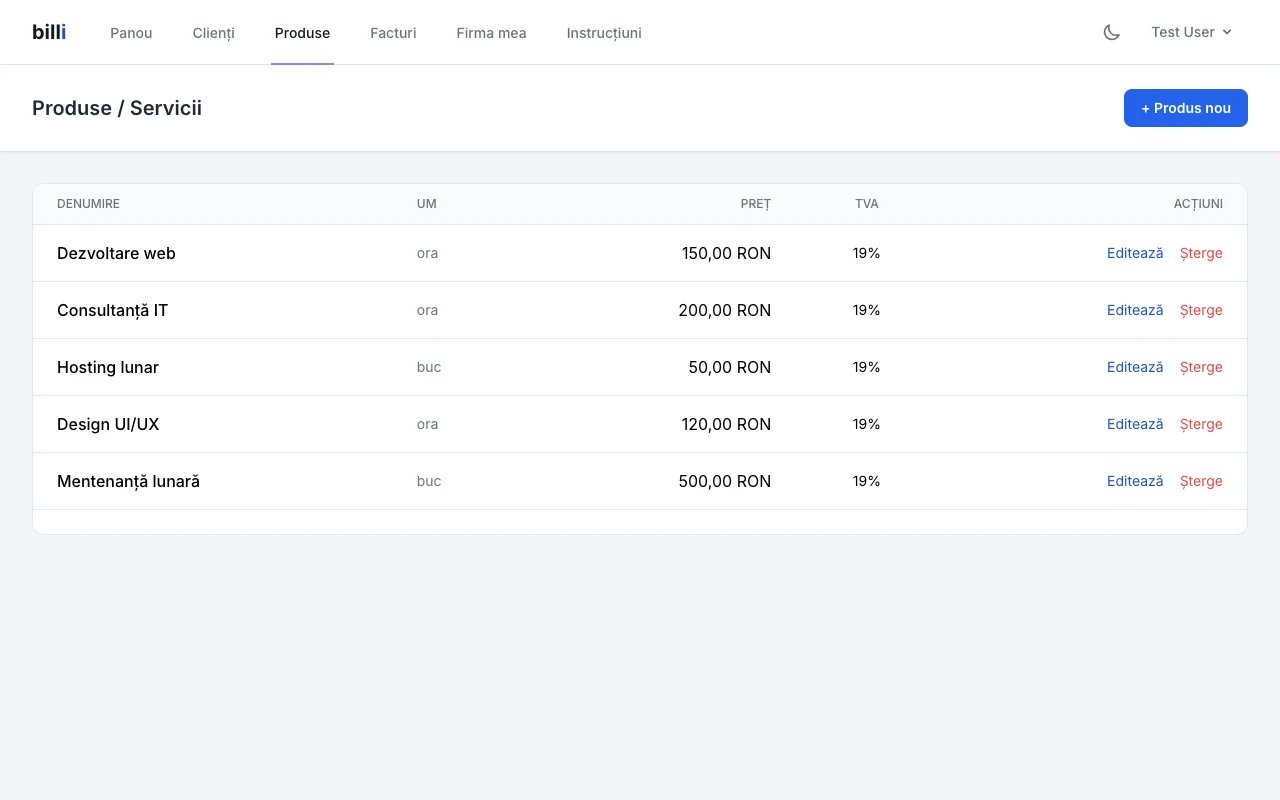Edit the Consultanță IT entry
The height and width of the screenshot is (800, 1280).
1134,310
